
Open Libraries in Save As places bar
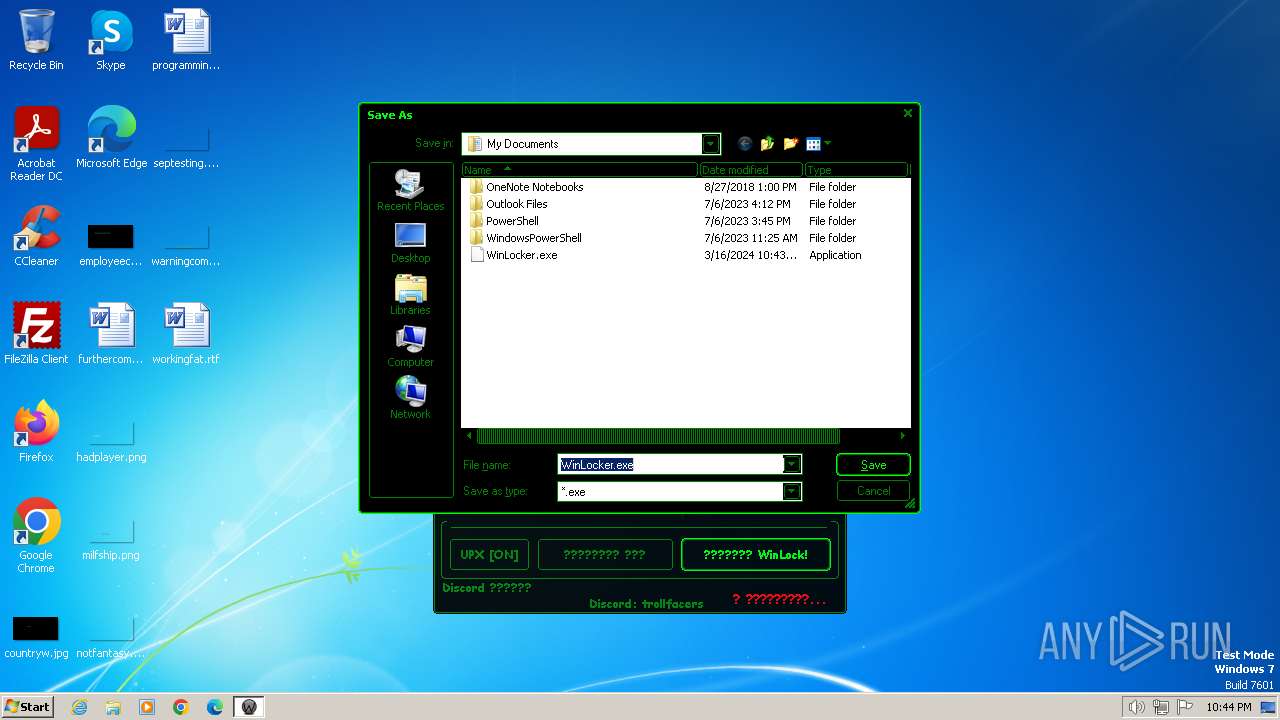(410, 295)
